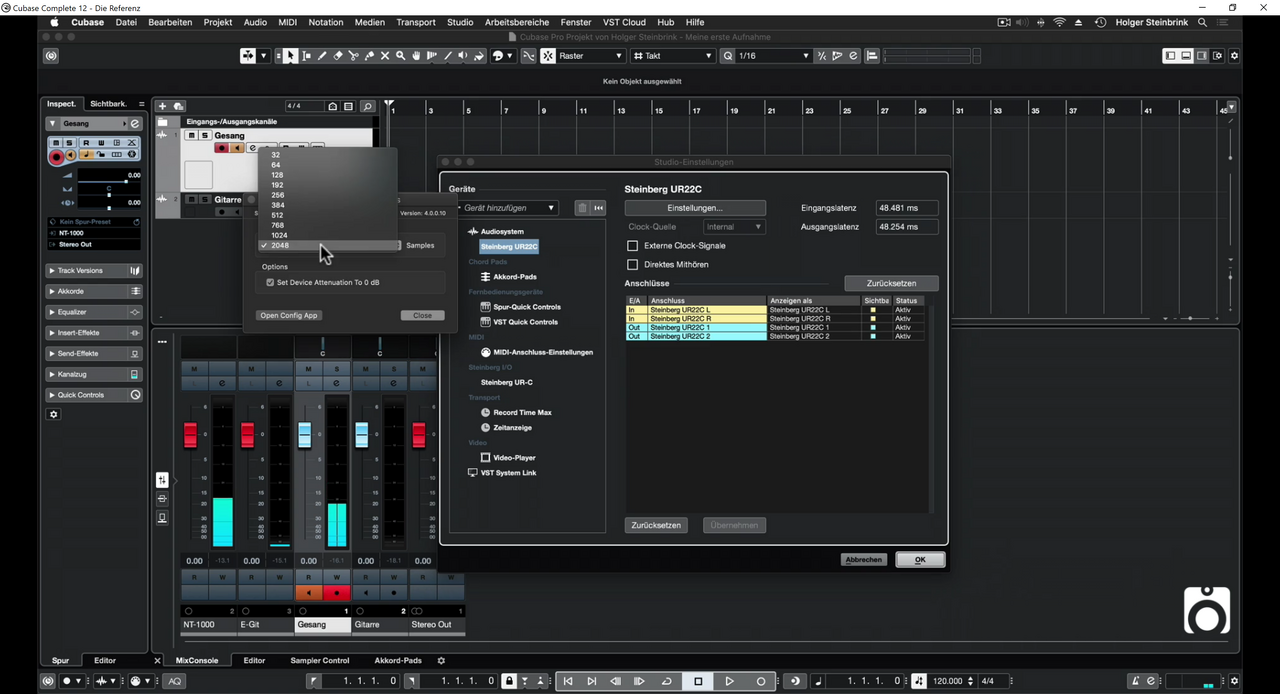Toggle Snap (Raster) on/off button
The image size is (1280, 694).
tap(548, 56)
